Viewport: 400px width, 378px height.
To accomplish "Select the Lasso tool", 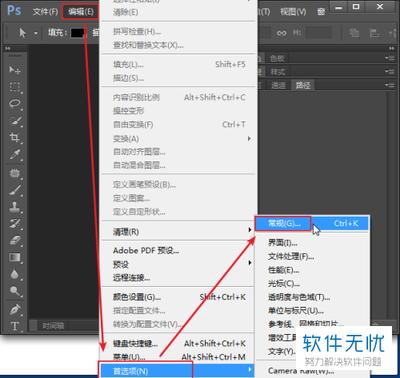I will pos(15,104).
